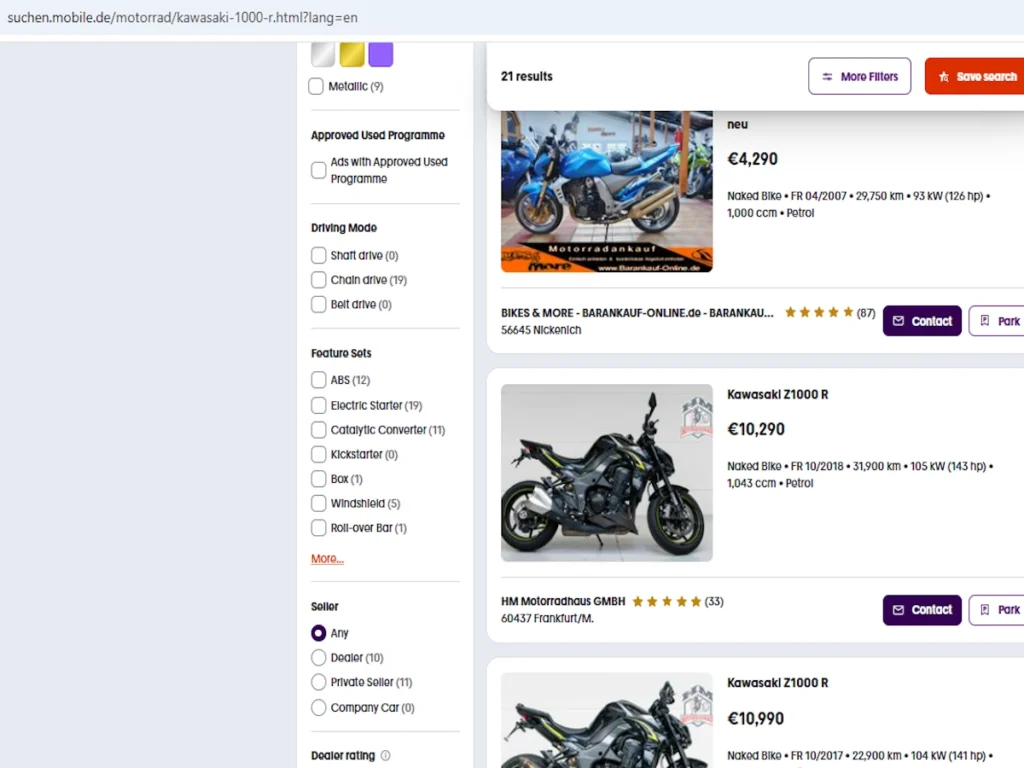Open photo of €10,990 Kawasaki Z1000 R
Viewport: 1024px width, 768px height.
pos(607,720)
